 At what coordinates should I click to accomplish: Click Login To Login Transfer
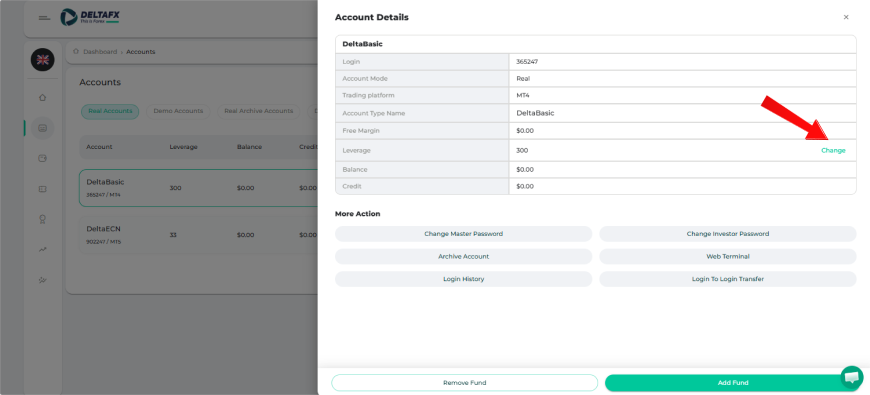[728, 279]
